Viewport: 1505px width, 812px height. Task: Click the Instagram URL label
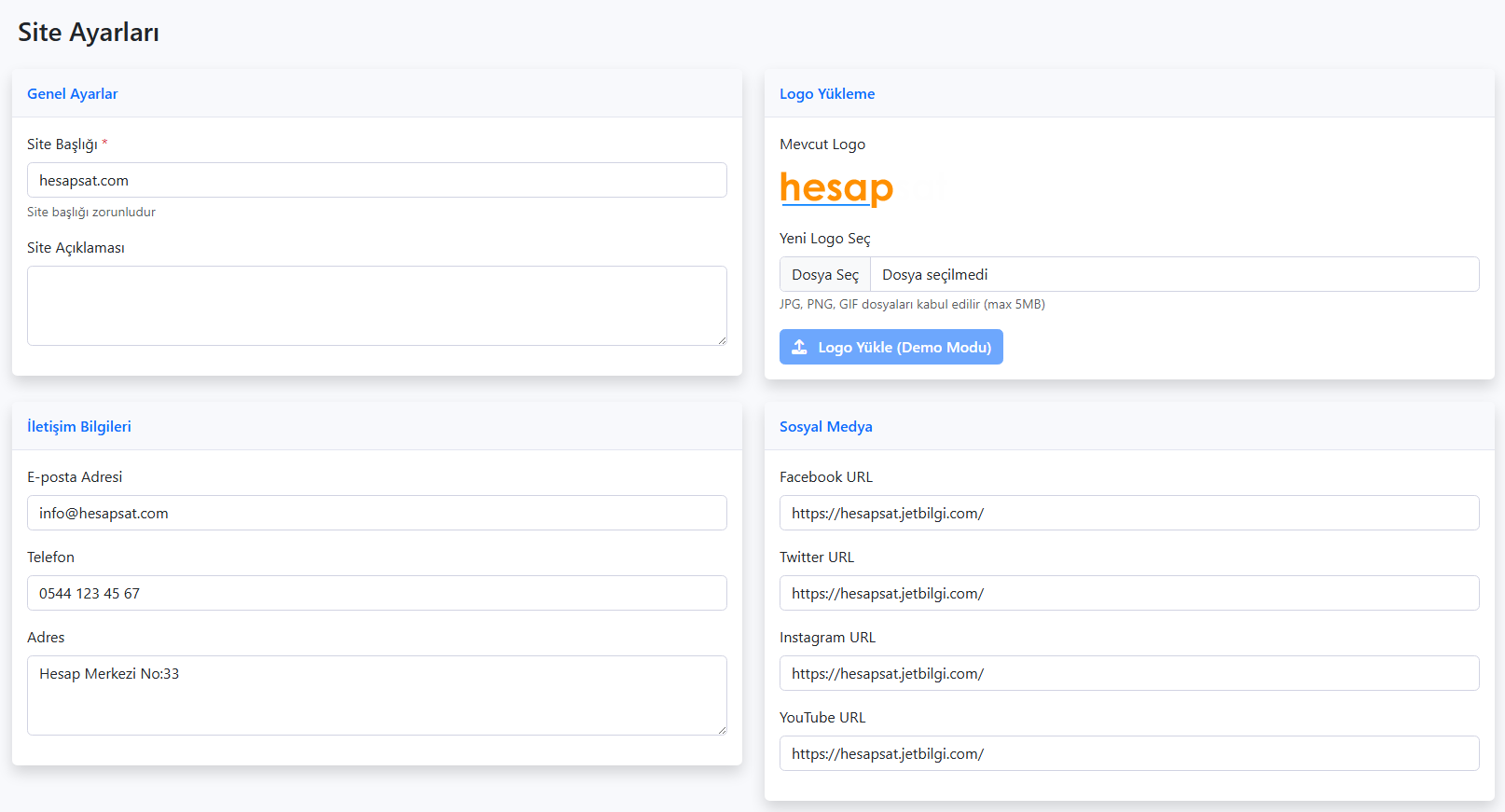(x=828, y=637)
